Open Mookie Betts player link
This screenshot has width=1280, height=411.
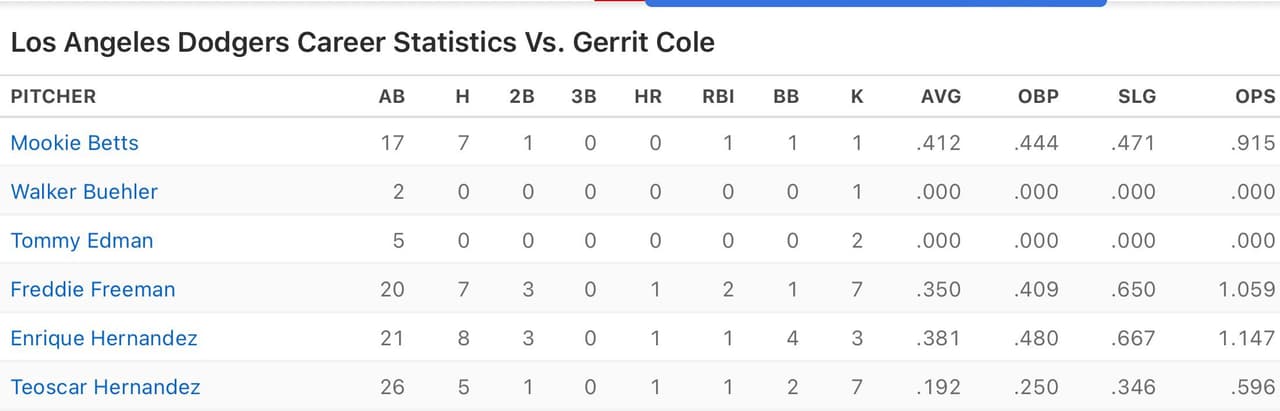(75, 143)
